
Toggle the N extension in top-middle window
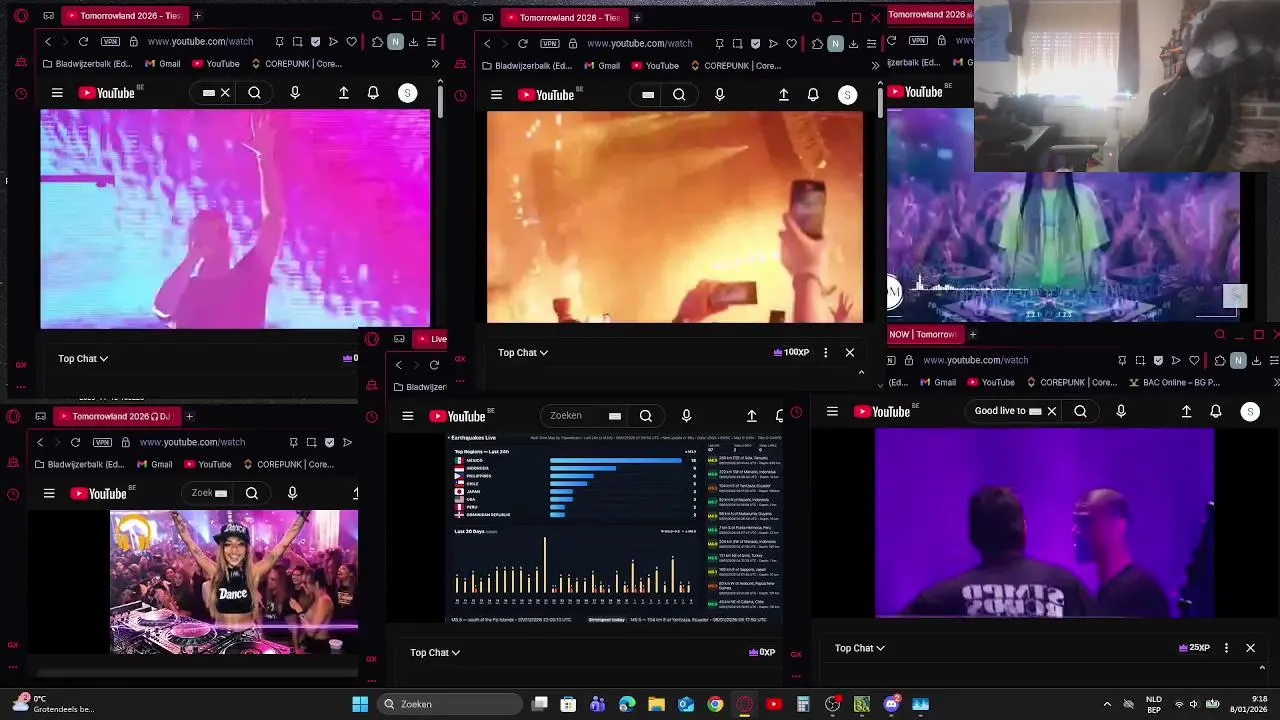tap(835, 44)
